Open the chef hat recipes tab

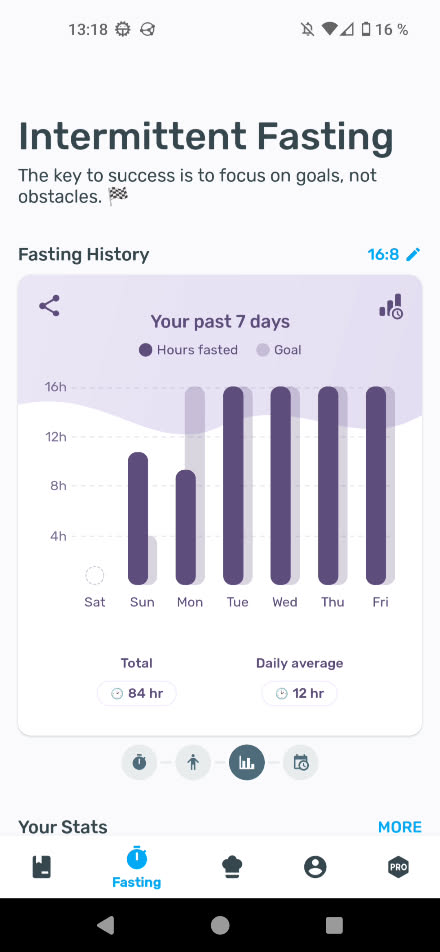232,867
